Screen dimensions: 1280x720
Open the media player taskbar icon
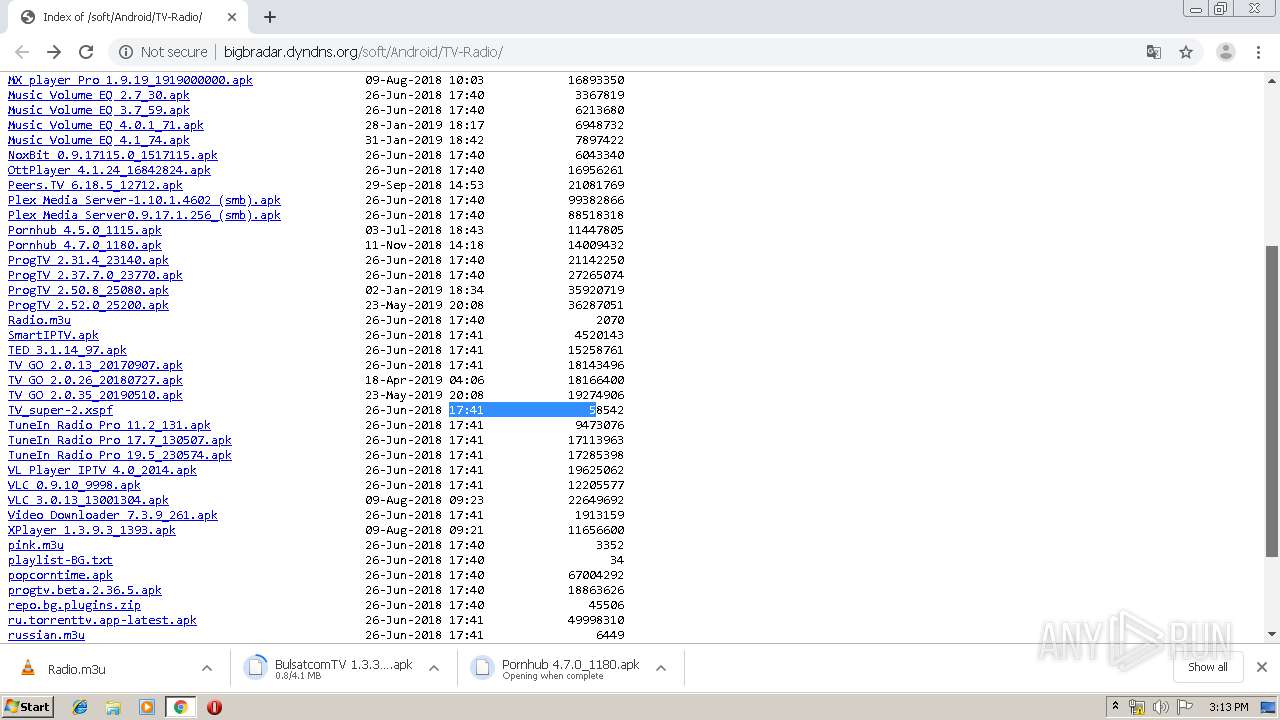(147, 707)
